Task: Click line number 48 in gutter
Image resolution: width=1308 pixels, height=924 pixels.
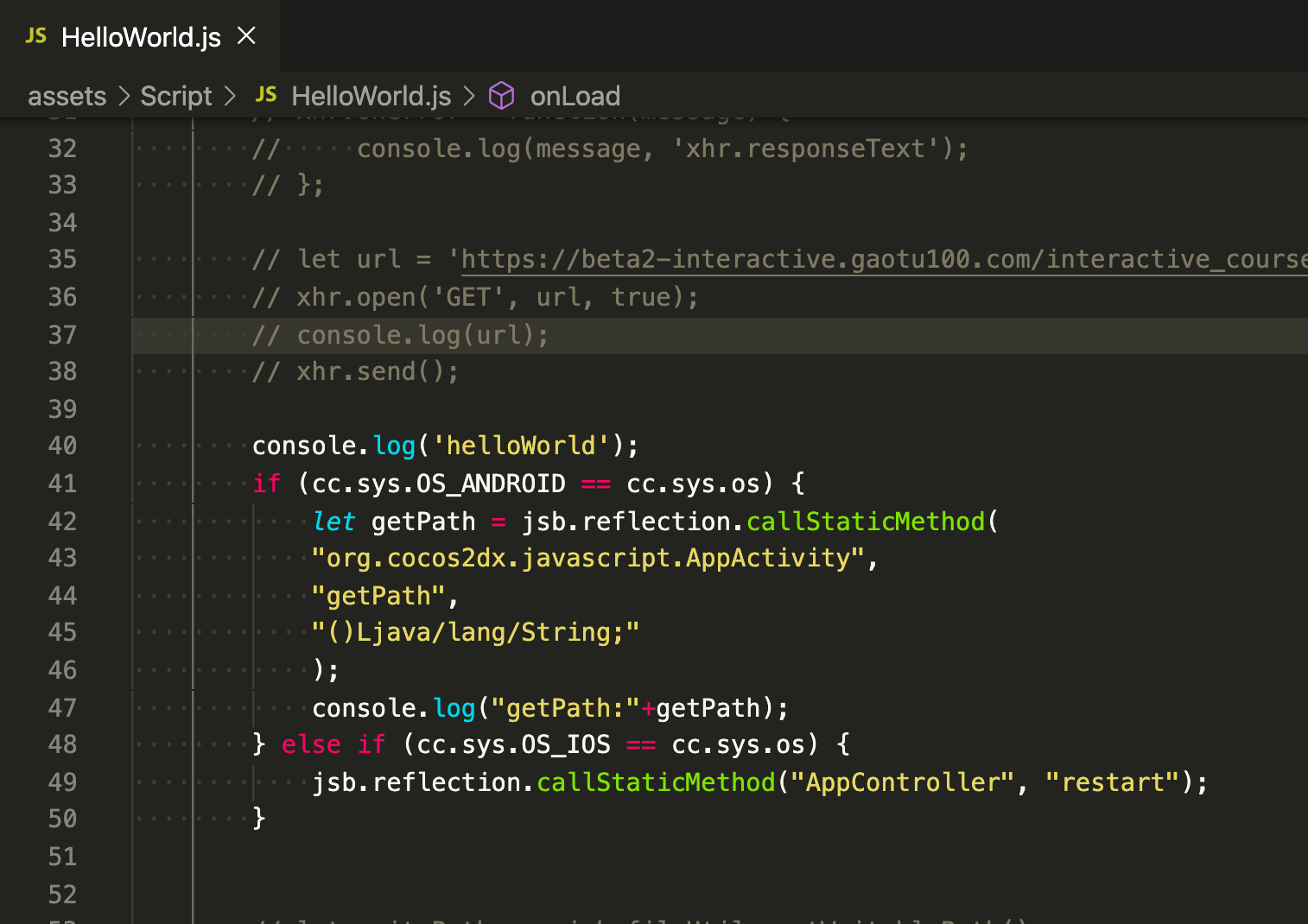Action: (62, 744)
